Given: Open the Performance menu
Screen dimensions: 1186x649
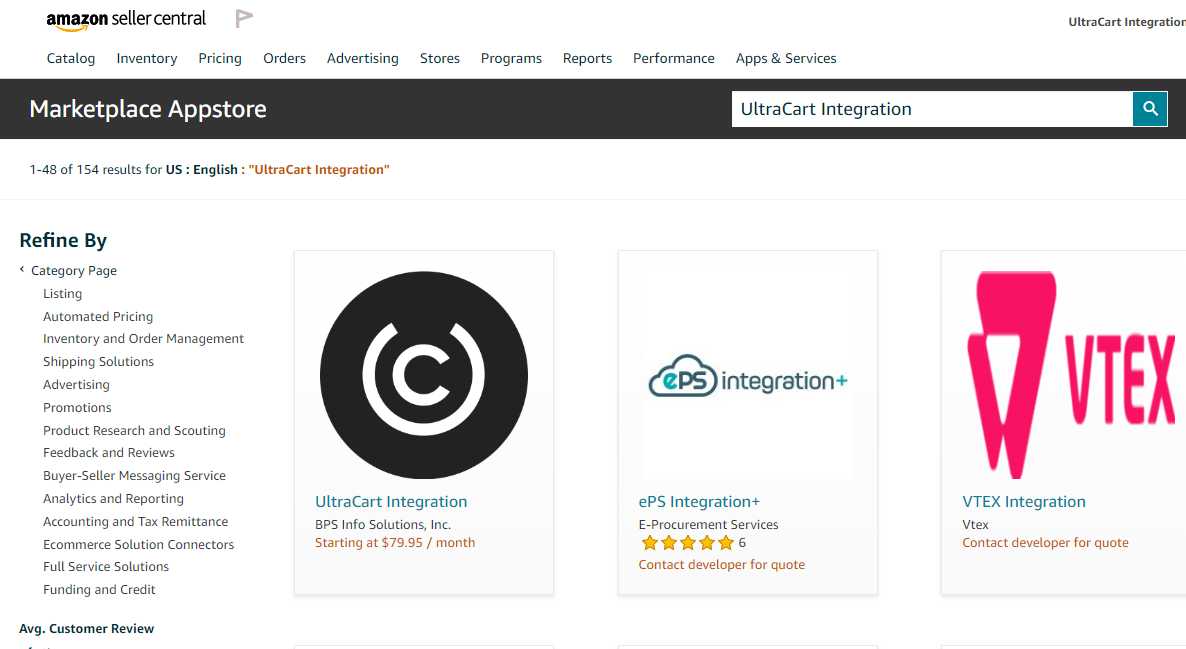Looking at the screenshot, I should coord(674,58).
